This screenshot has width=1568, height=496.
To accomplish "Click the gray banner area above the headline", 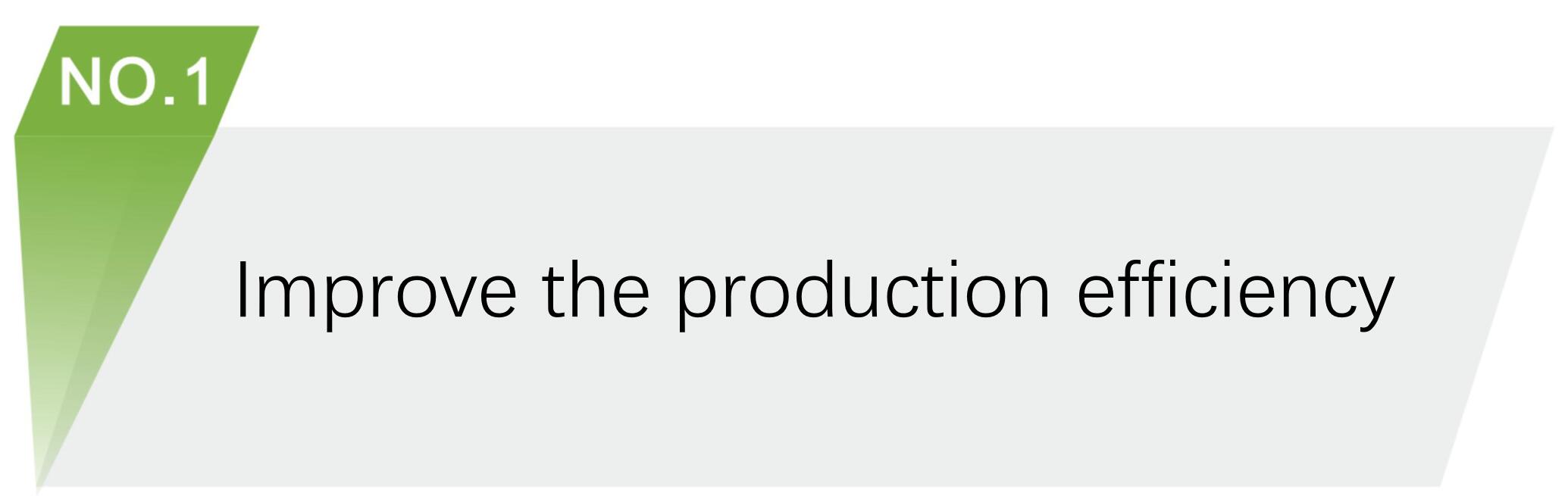I will click(834, 189).
